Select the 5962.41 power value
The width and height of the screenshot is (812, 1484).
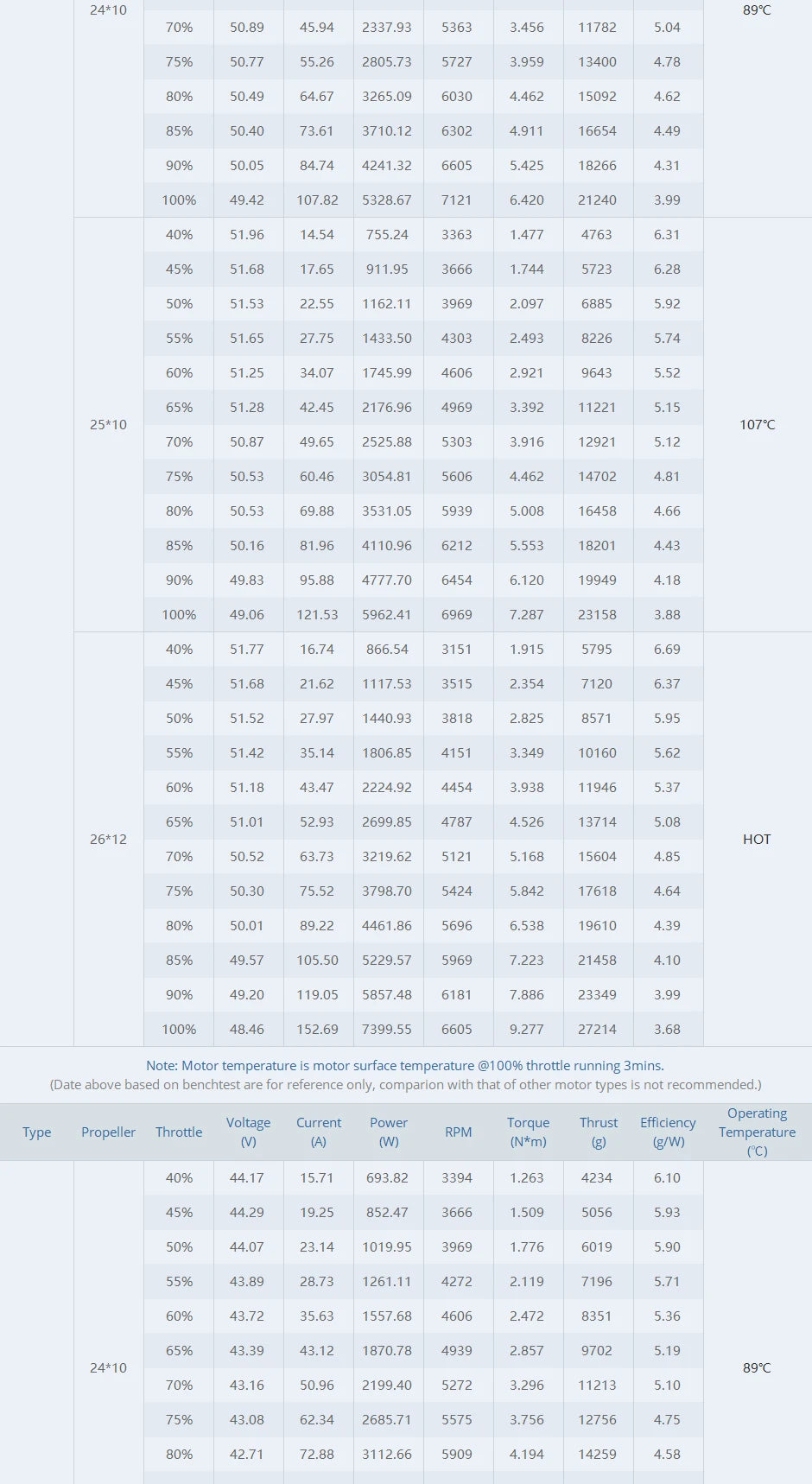pos(387,614)
